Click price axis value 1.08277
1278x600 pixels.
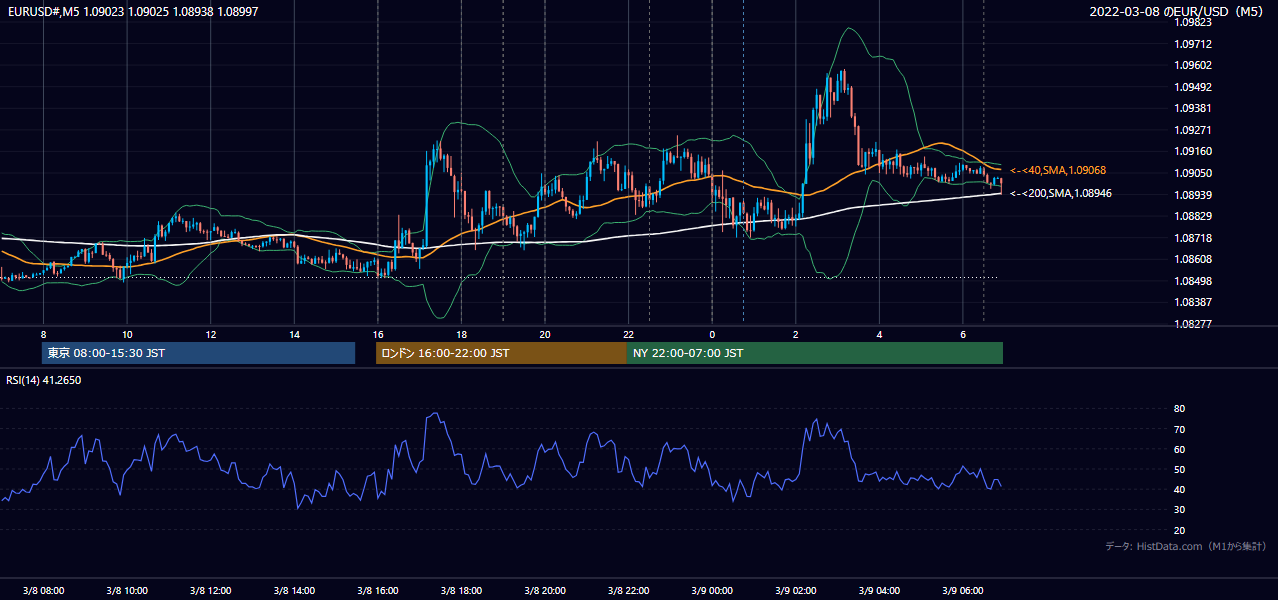[1191, 324]
